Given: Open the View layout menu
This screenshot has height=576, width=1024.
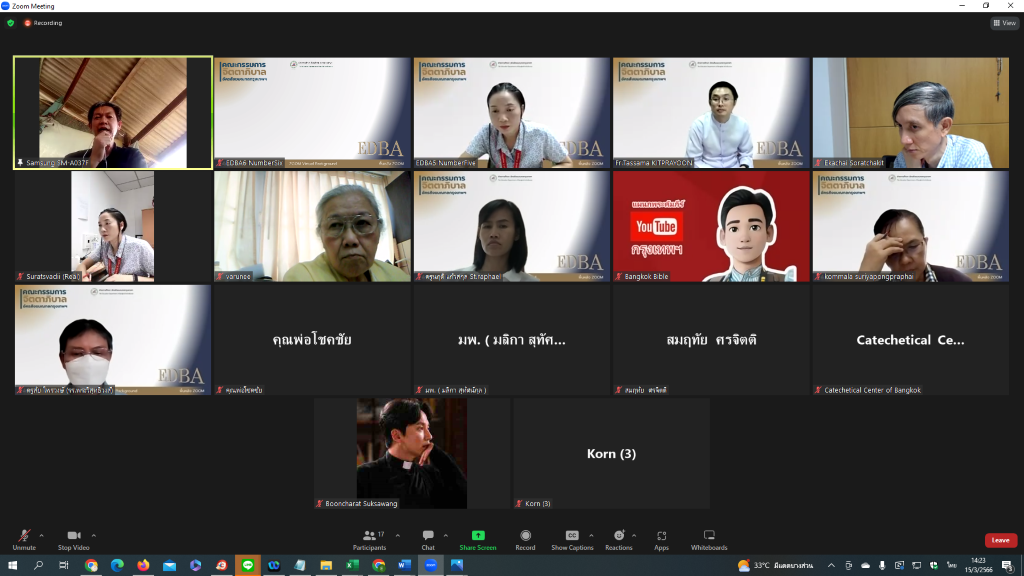Looking at the screenshot, I should (x=1004, y=23).
